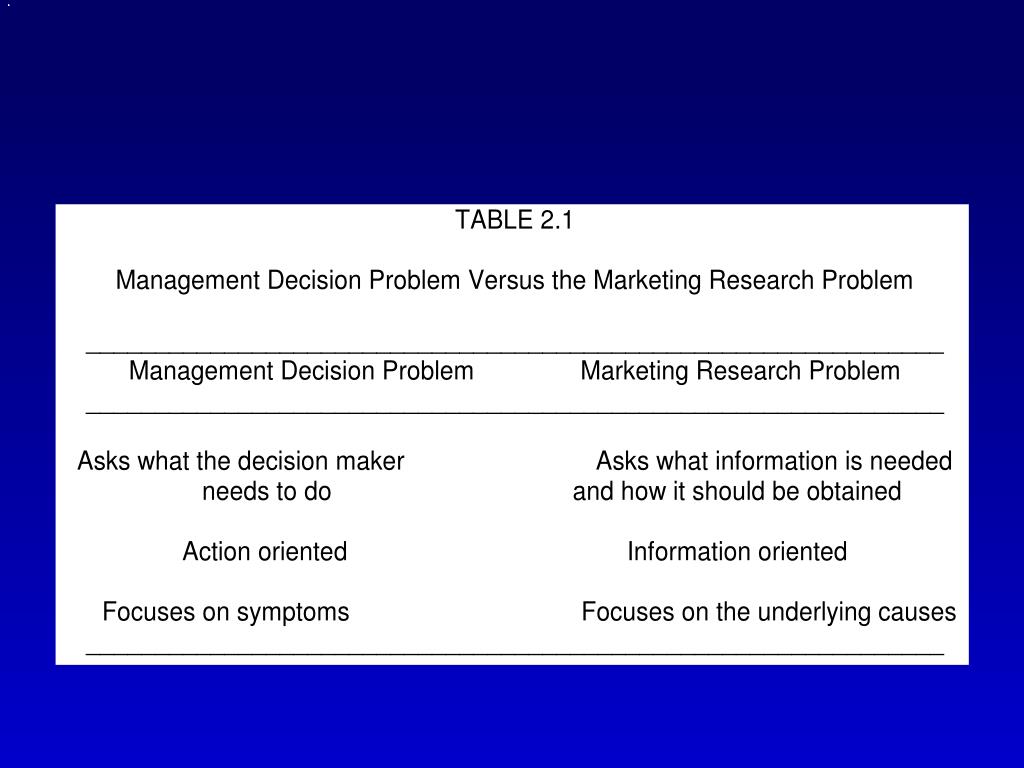
Task: Click the horizontal rule below column headers
Action: click(515, 413)
